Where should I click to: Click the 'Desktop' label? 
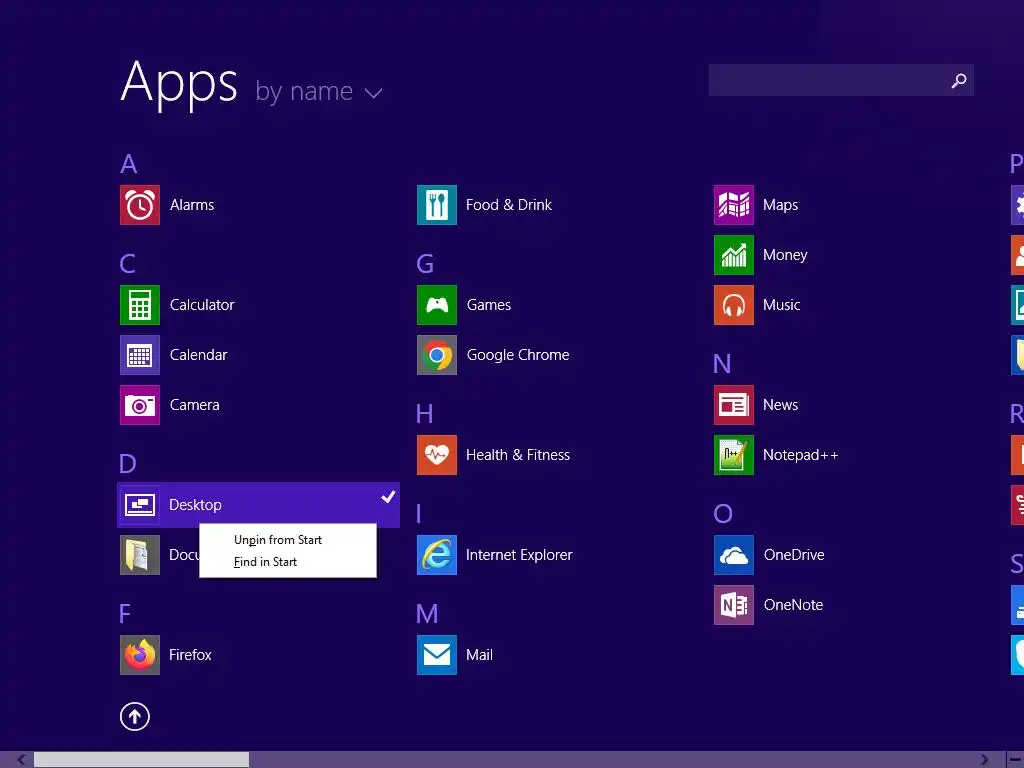click(195, 505)
